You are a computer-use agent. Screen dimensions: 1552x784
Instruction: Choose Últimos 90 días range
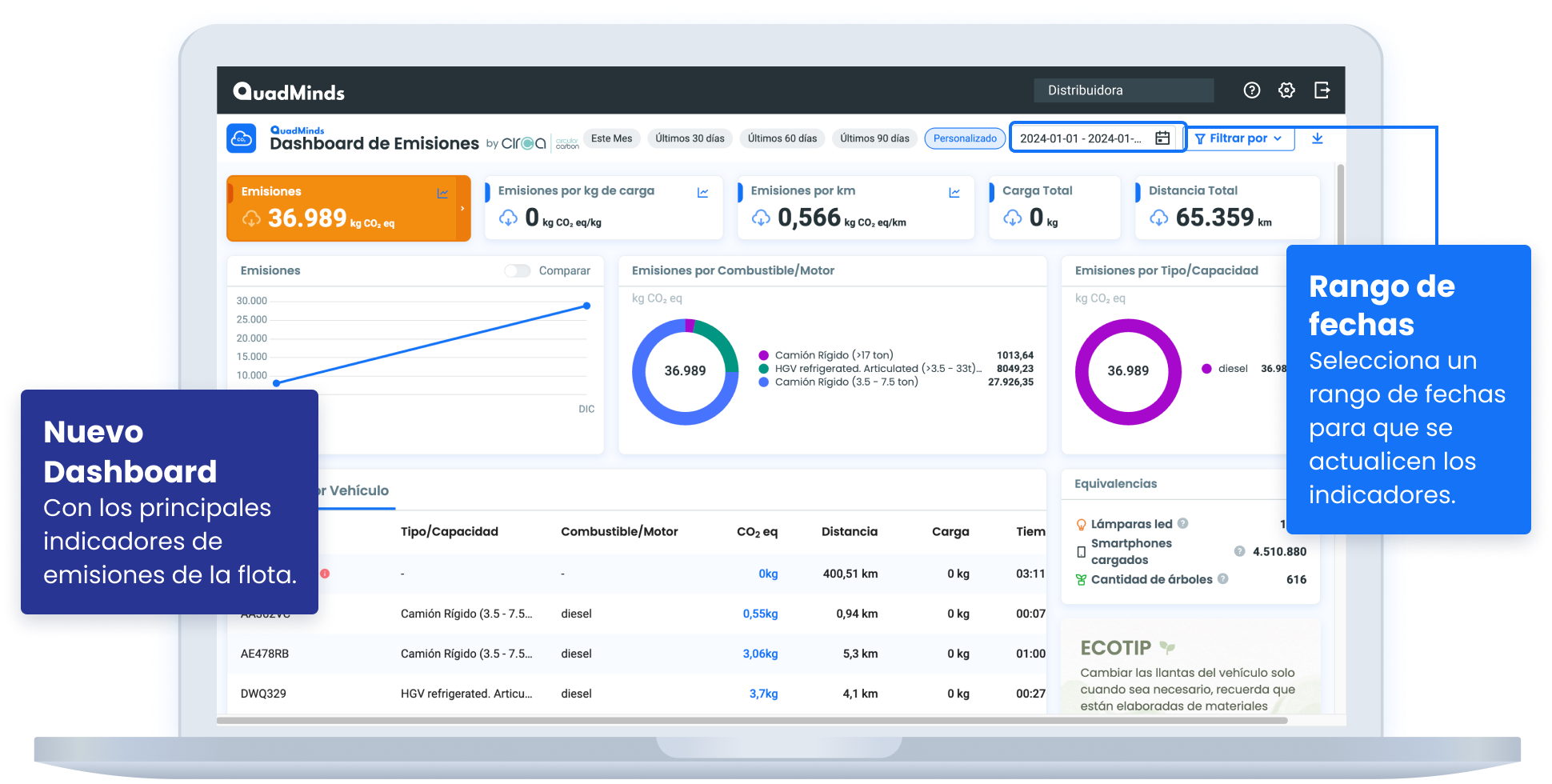pyautogui.click(x=874, y=138)
